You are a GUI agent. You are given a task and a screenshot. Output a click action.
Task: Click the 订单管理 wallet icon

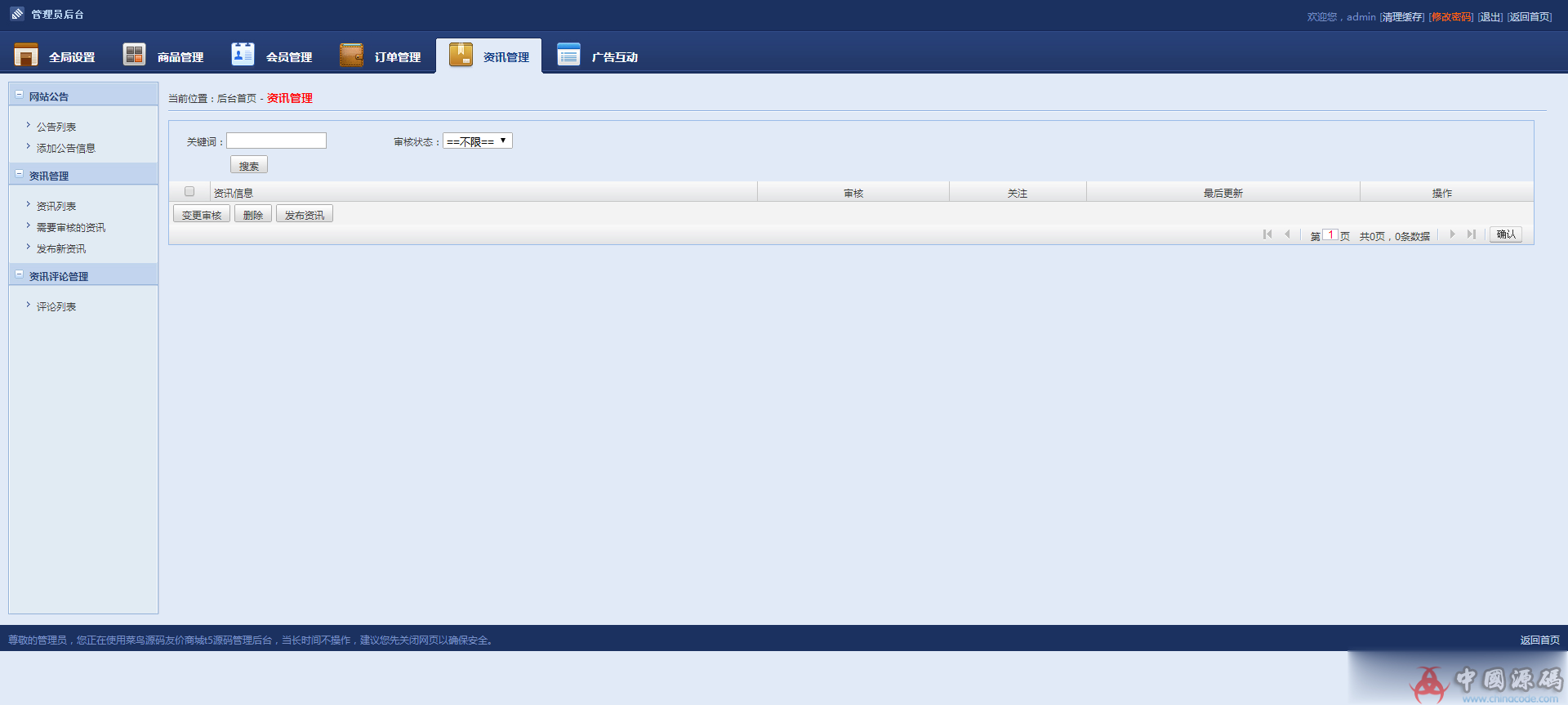click(351, 55)
